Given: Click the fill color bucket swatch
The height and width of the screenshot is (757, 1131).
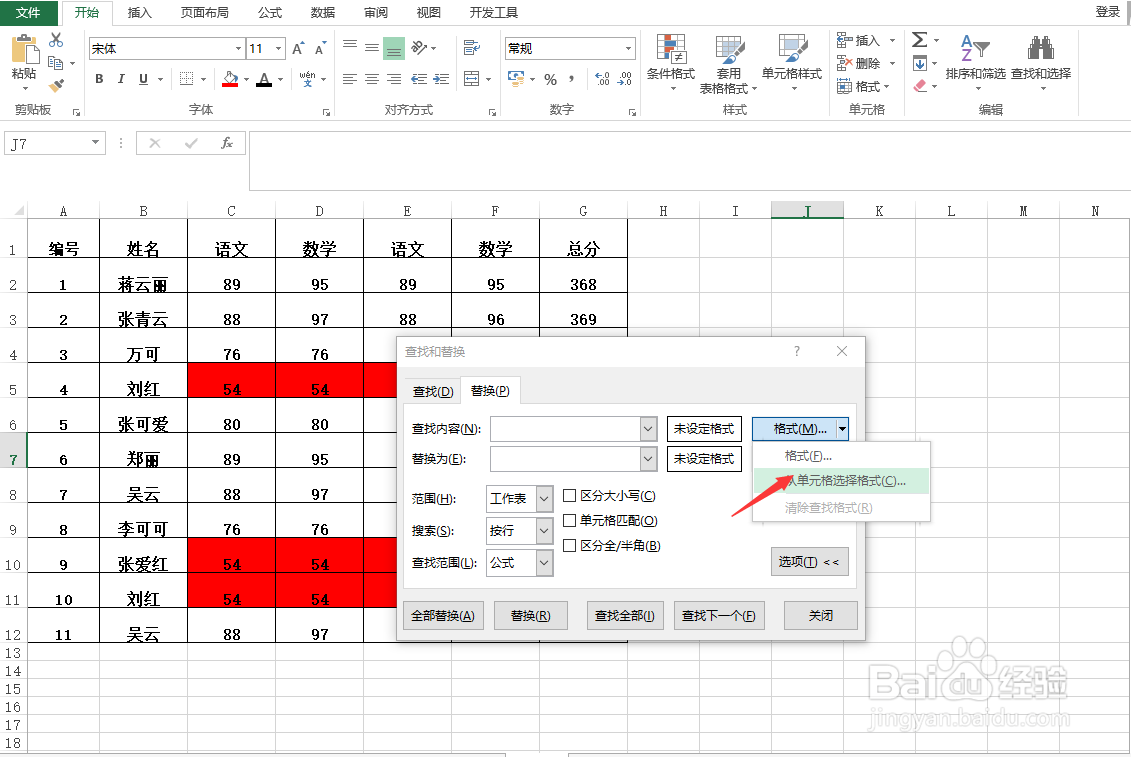Looking at the screenshot, I should [230, 79].
